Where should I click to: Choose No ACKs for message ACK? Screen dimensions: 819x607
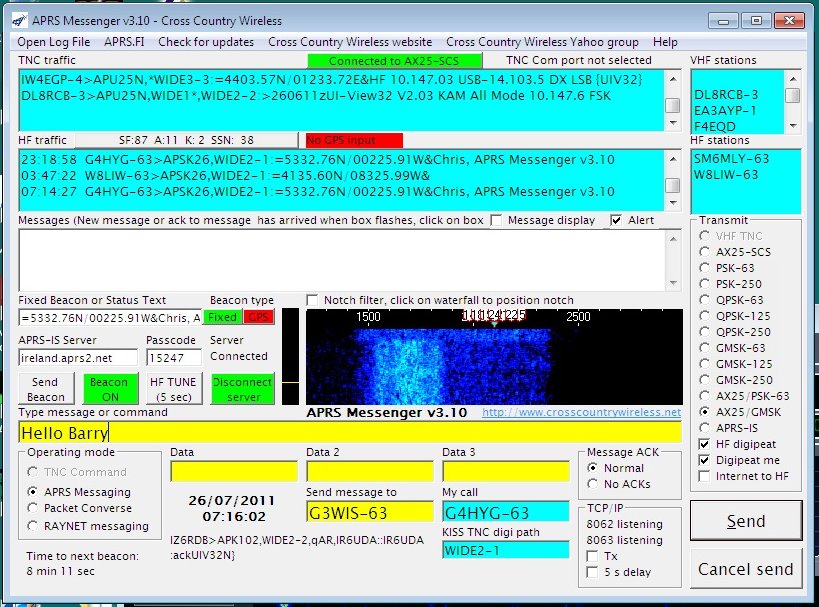pos(594,484)
